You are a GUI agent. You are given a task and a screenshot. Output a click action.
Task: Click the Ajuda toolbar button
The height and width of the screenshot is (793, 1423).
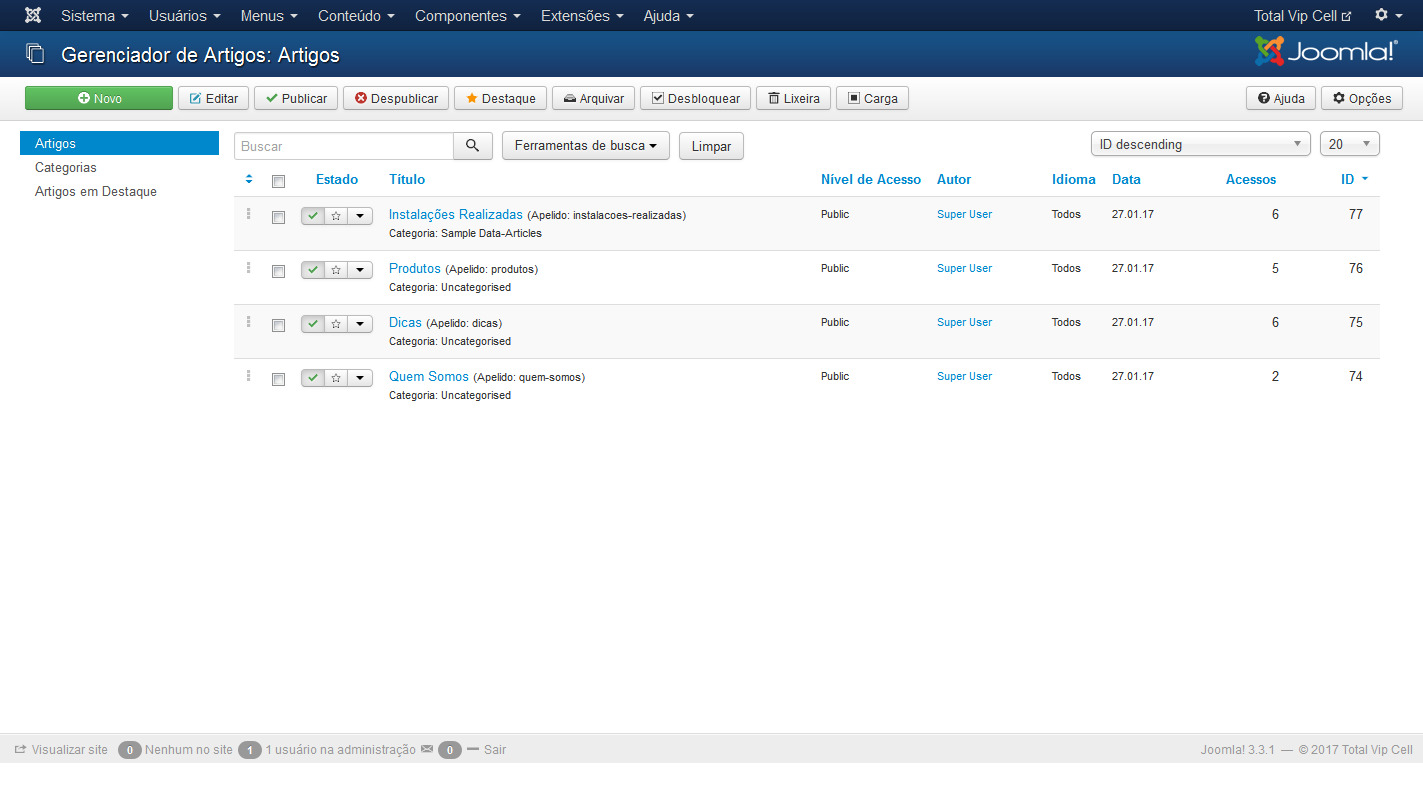coord(1281,98)
